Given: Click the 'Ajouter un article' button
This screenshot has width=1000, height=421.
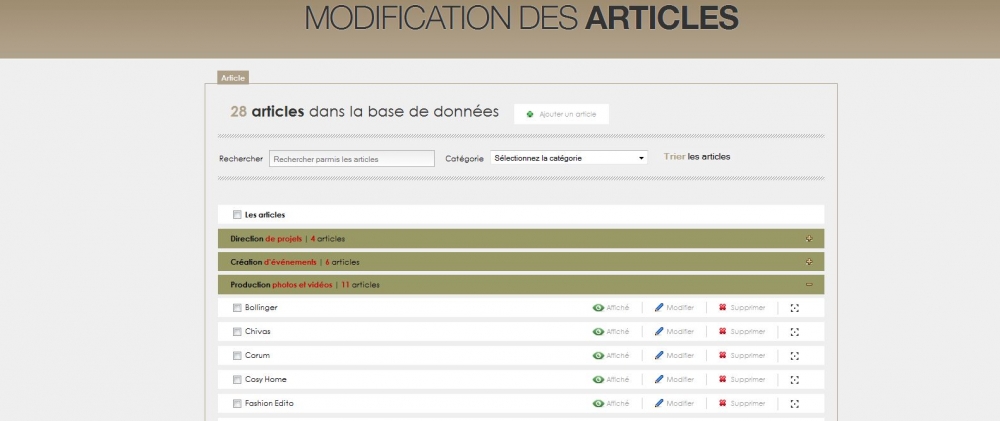Looking at the screenshot, I should pos(561,114).
